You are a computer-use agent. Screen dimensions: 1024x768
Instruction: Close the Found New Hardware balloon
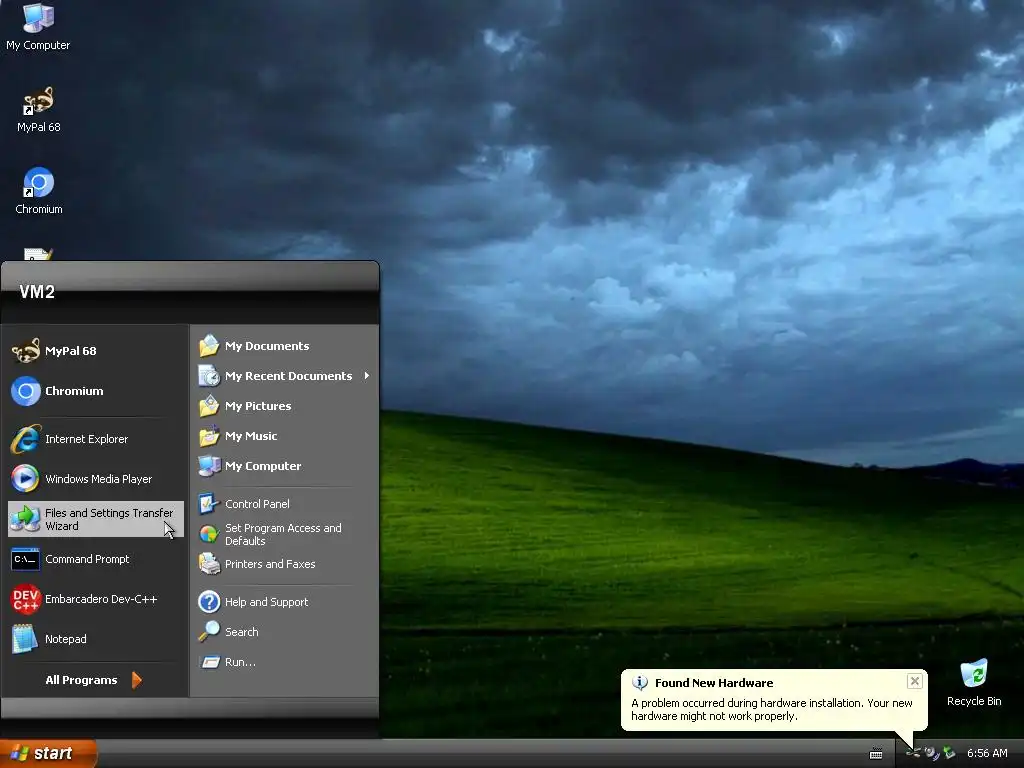point(914,681)
